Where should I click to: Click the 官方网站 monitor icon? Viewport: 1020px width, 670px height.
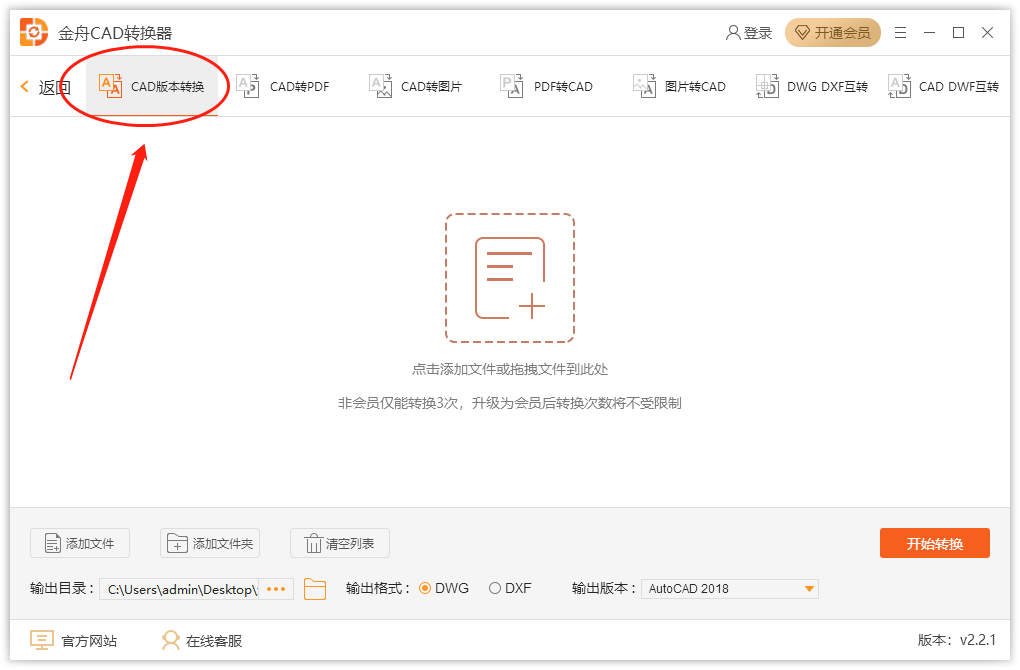[41, 641]
